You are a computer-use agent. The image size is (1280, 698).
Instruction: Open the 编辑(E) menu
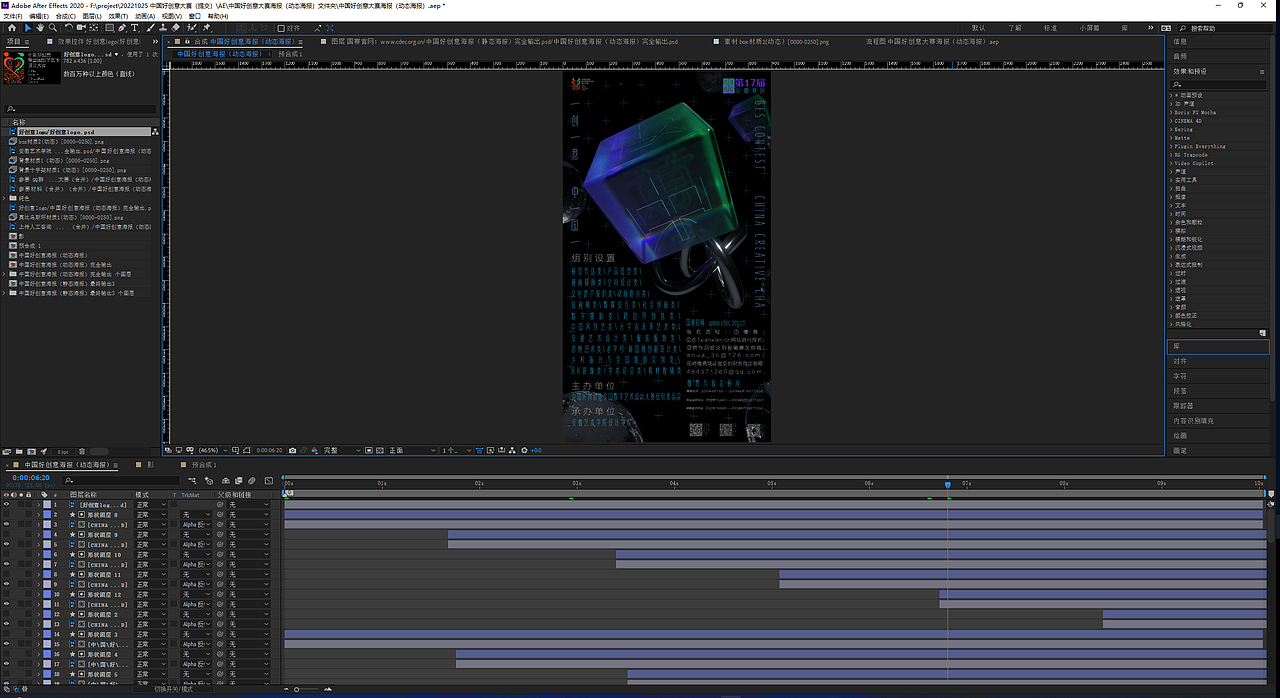point(39,16)
